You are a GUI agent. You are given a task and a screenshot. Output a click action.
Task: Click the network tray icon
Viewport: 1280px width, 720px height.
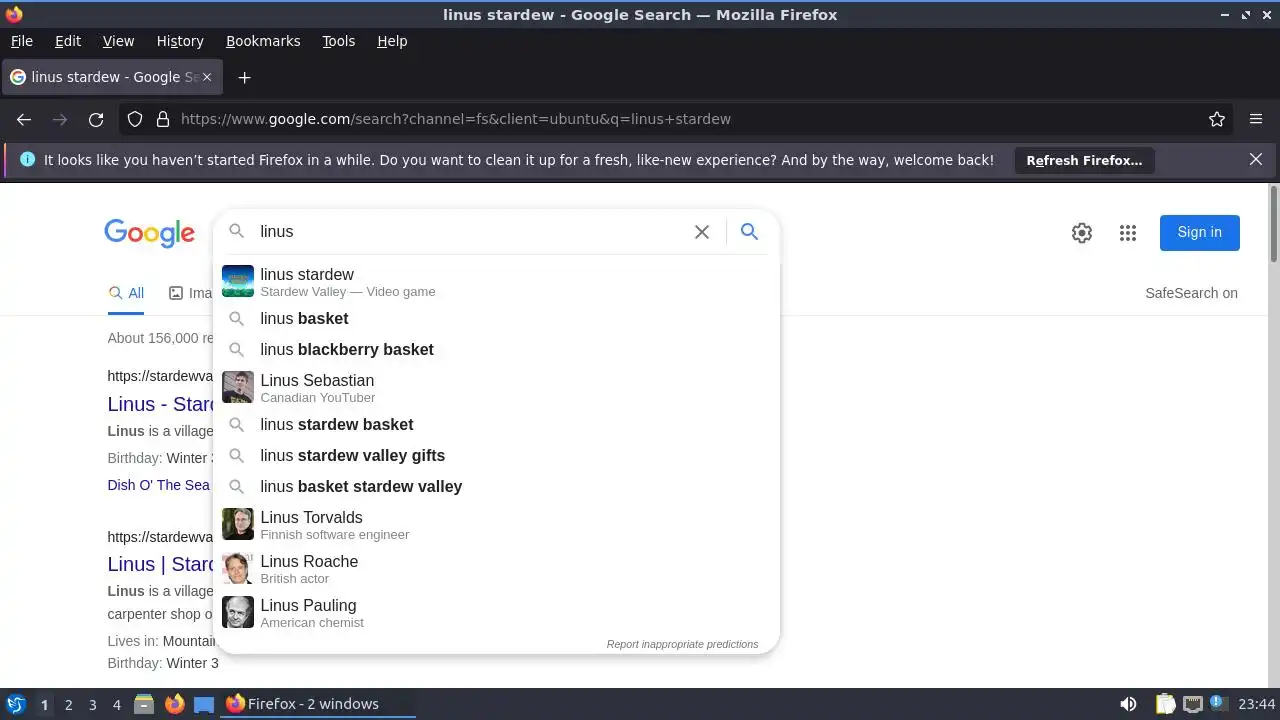[x=1192, y=704]
